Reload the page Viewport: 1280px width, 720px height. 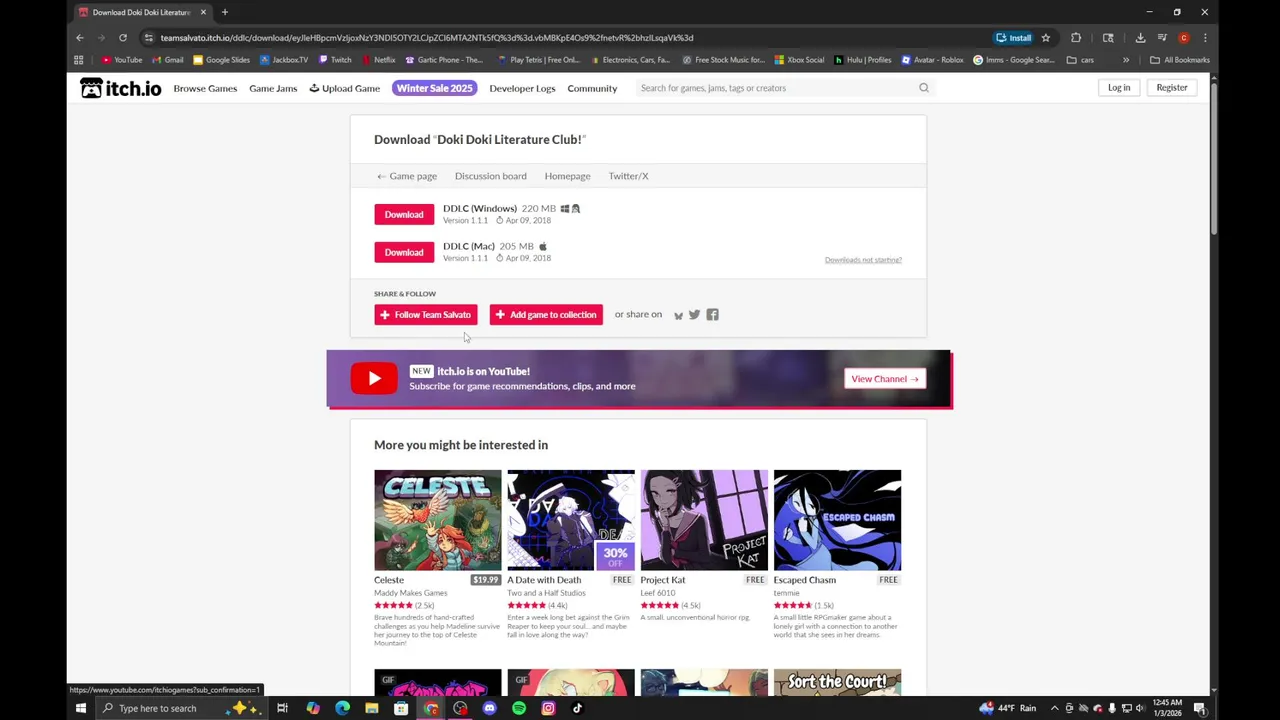(x=123, y=38)
